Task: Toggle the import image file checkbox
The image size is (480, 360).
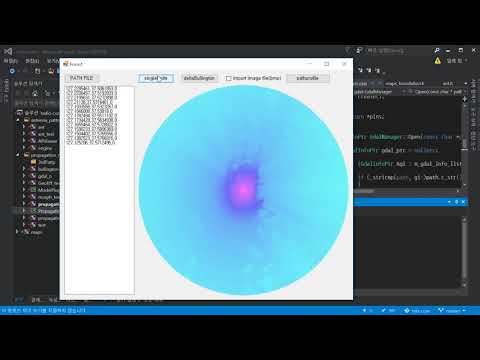Action: 228,78
